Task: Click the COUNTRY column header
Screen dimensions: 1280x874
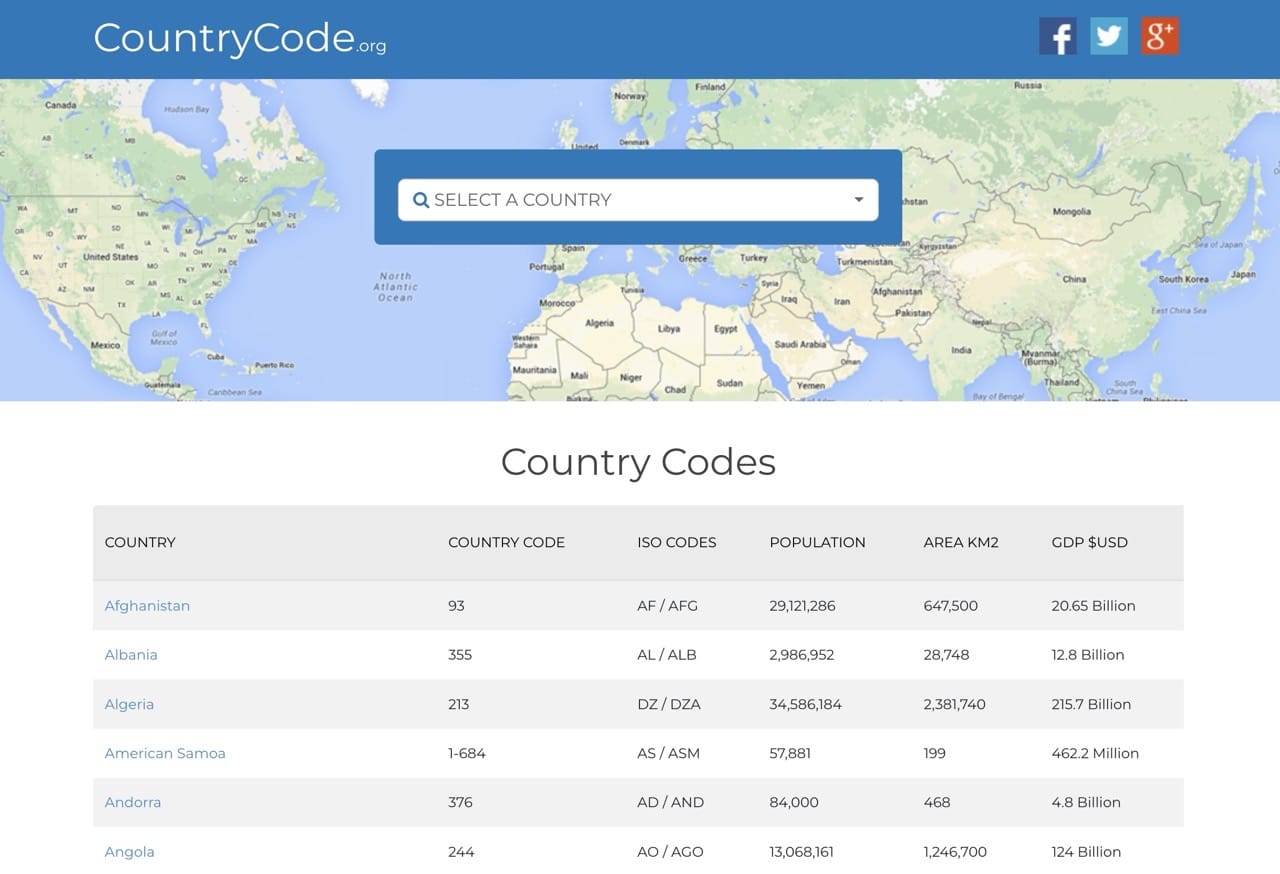Action: (140, 542)
